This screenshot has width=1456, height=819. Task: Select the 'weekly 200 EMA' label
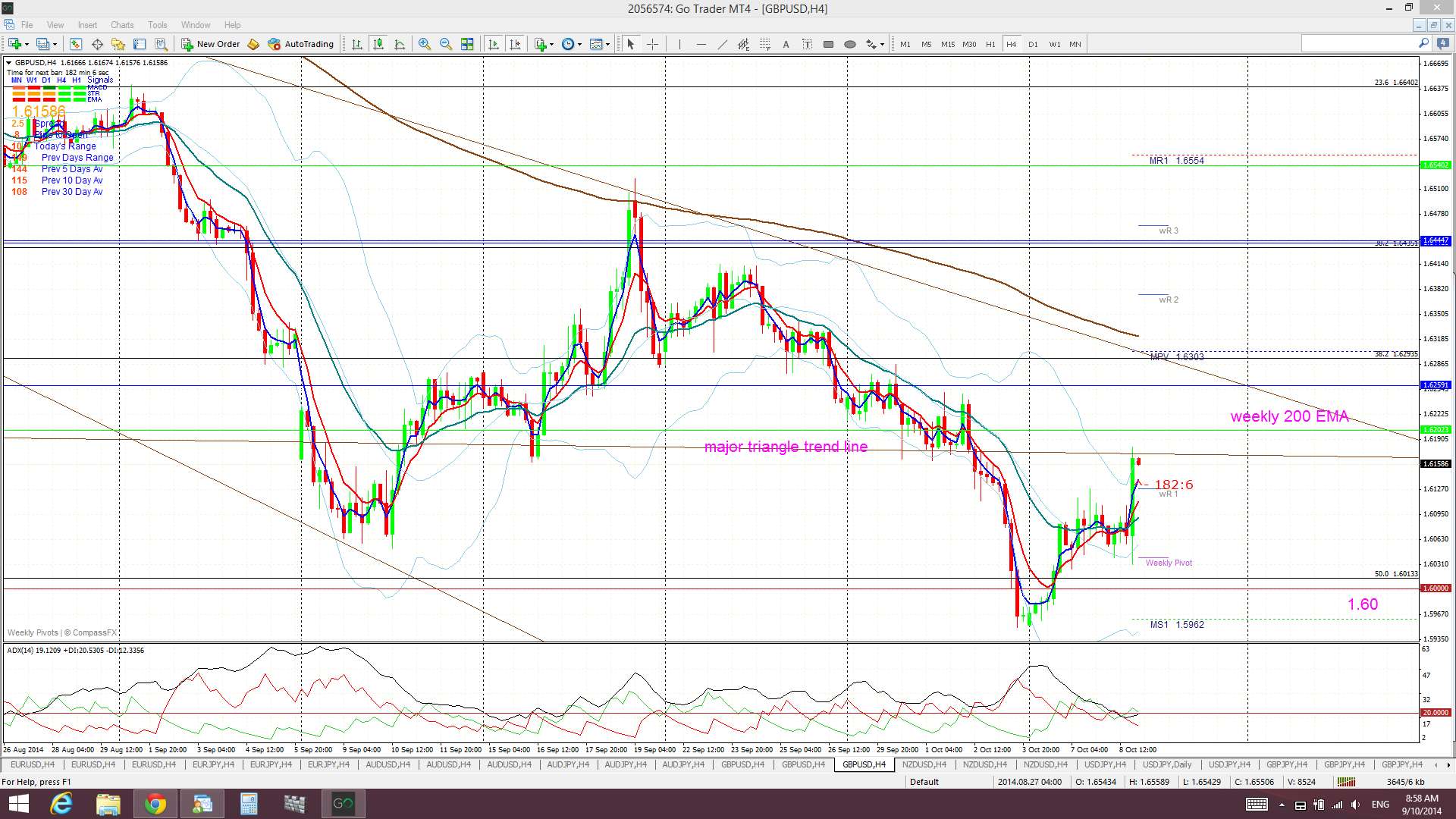(1289, 416)
